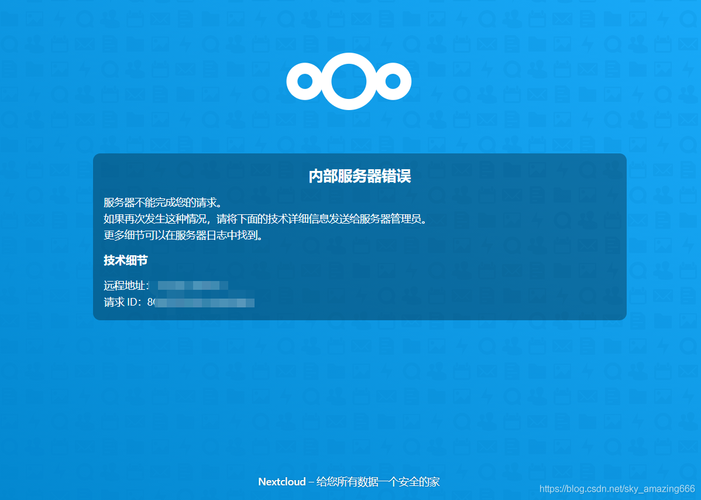Viewport: 701px width, 500px height.
Task: Click the sentence starting 如果再次发生这种情况
Action: point(266,219)
